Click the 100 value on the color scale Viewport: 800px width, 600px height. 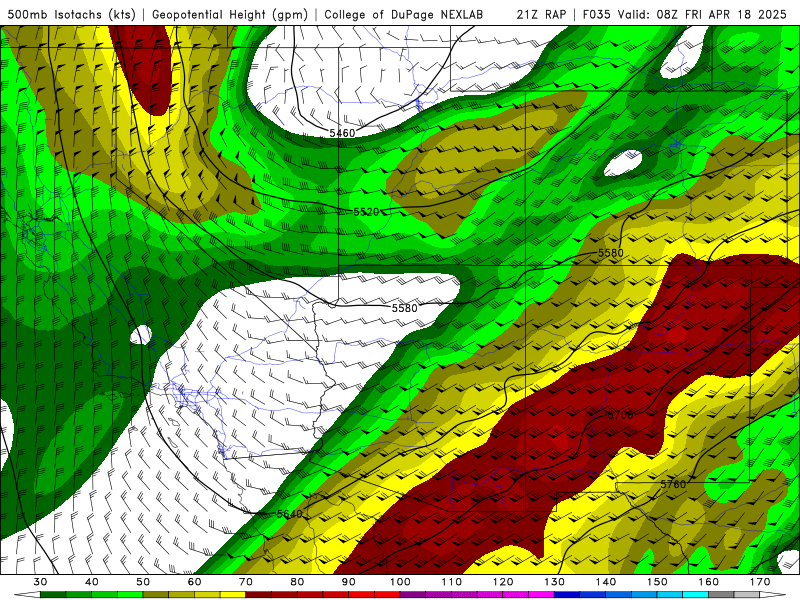tap(400, 582)
